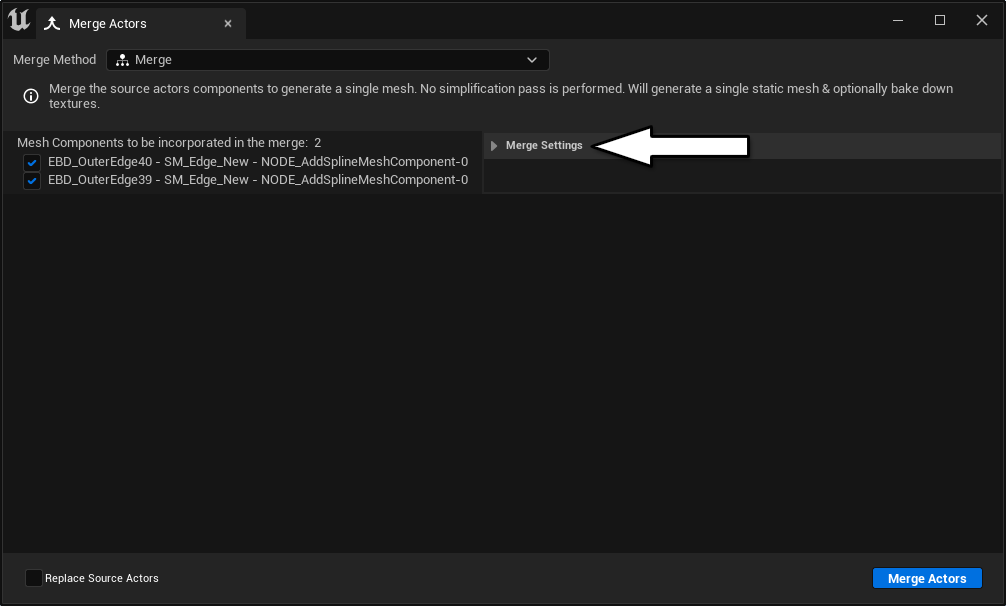Select the Merge Actors tab
This screenshot has width=1006, height=606.
(108, 23)
